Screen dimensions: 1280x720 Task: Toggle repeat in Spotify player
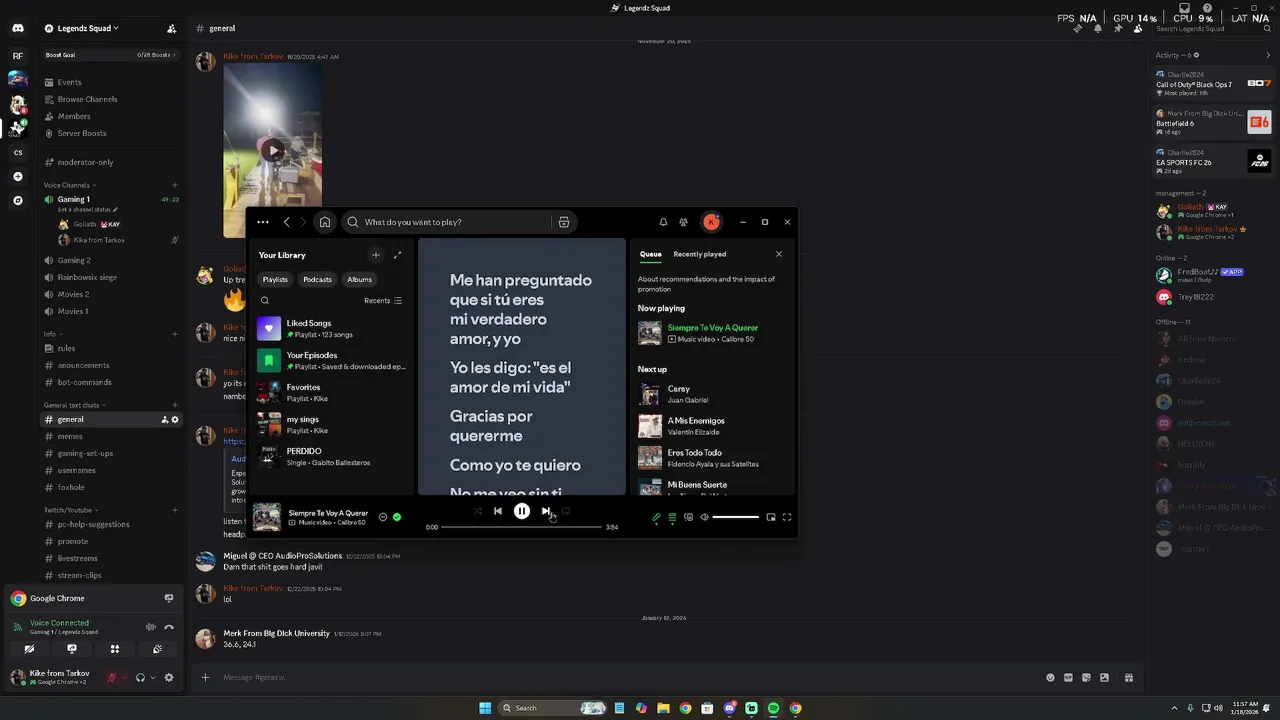[x=566, y=511]
